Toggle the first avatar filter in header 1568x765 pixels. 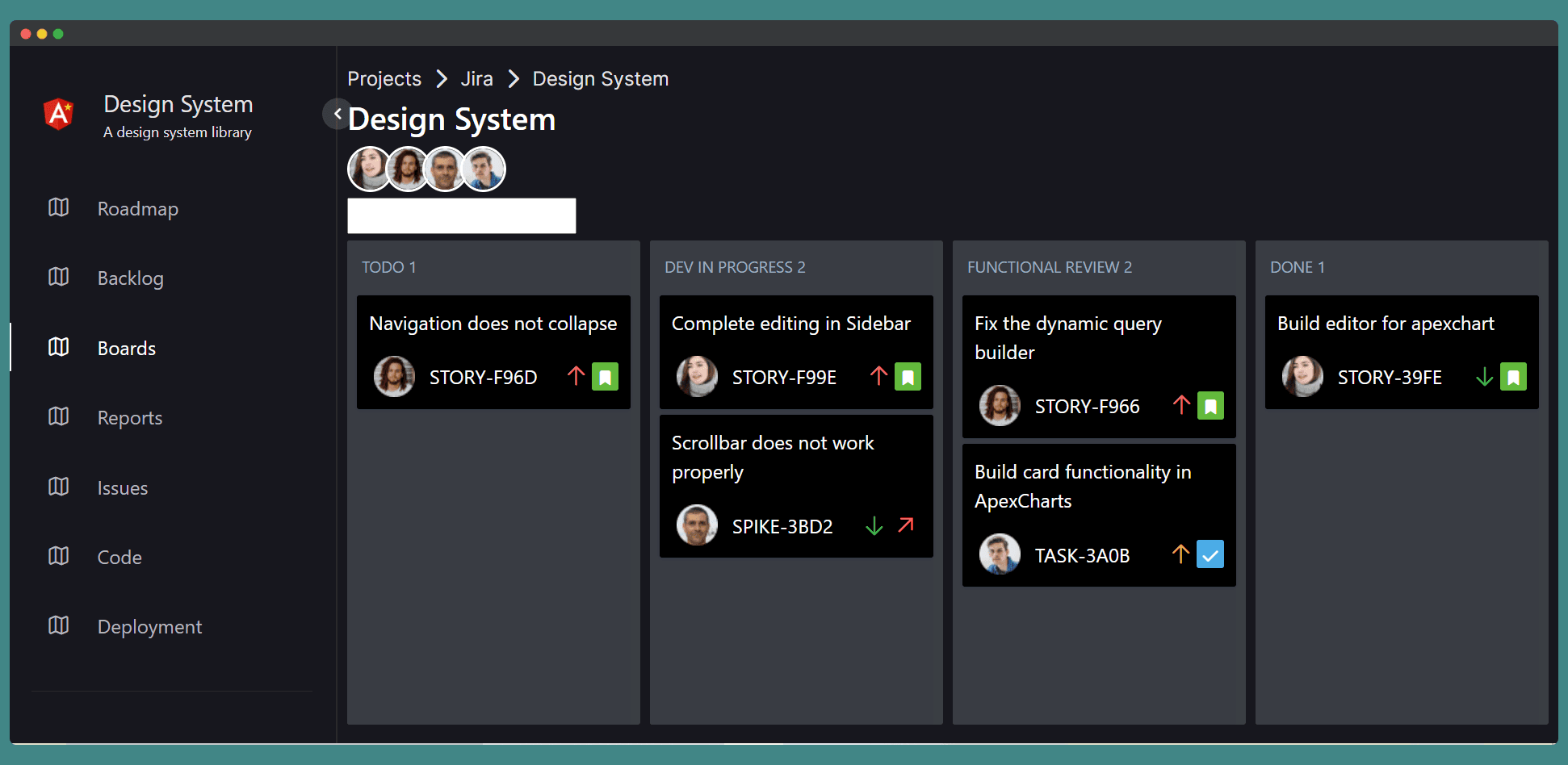click(x=369, y=169)
